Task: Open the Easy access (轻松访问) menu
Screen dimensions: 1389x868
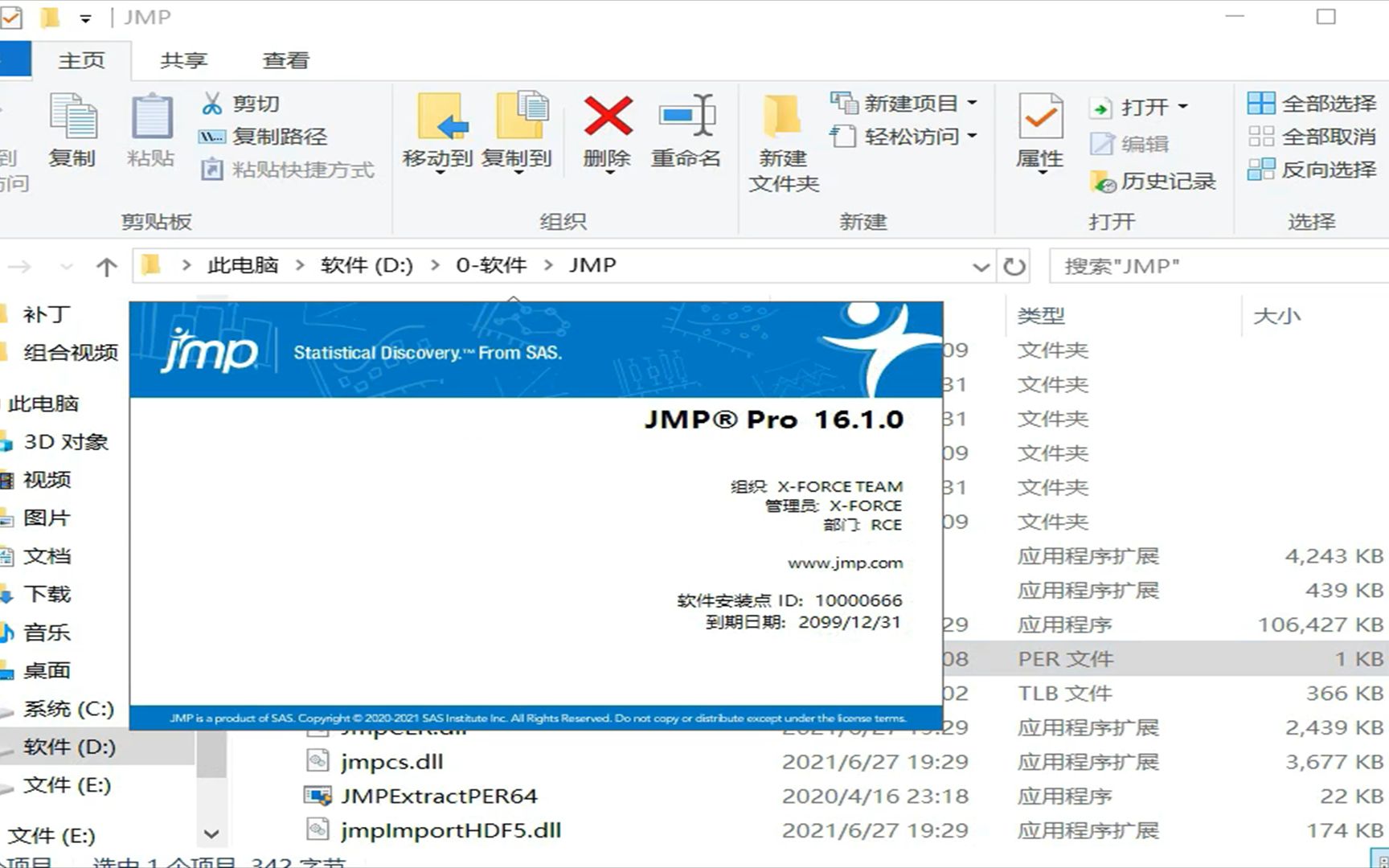Action: click(x=903, y=137)
